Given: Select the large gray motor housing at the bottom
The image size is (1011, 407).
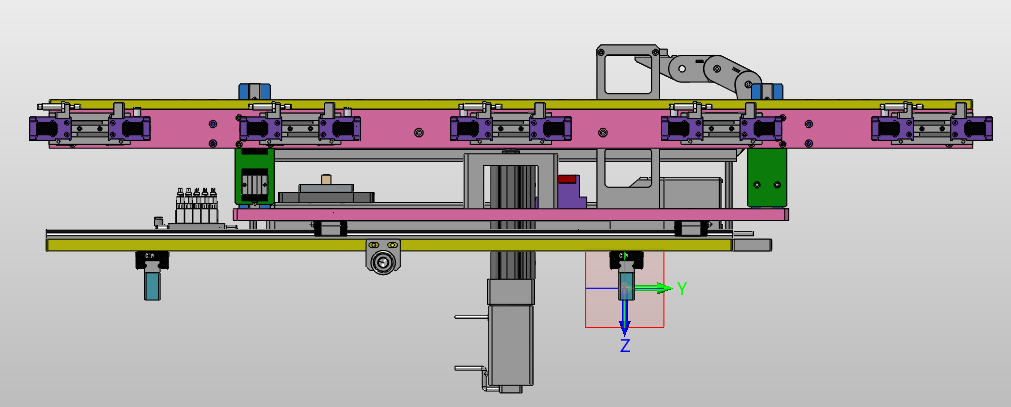Looking at the screenshot, I should tap(511, 344).
